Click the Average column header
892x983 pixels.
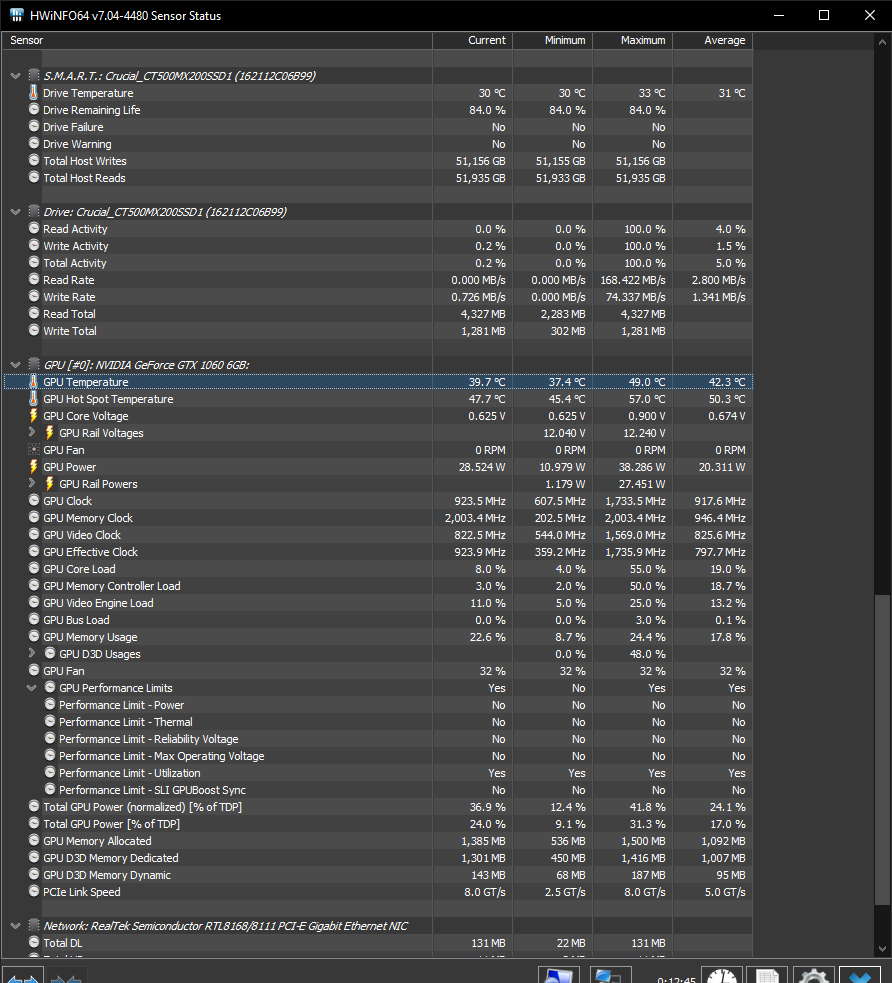713,40
